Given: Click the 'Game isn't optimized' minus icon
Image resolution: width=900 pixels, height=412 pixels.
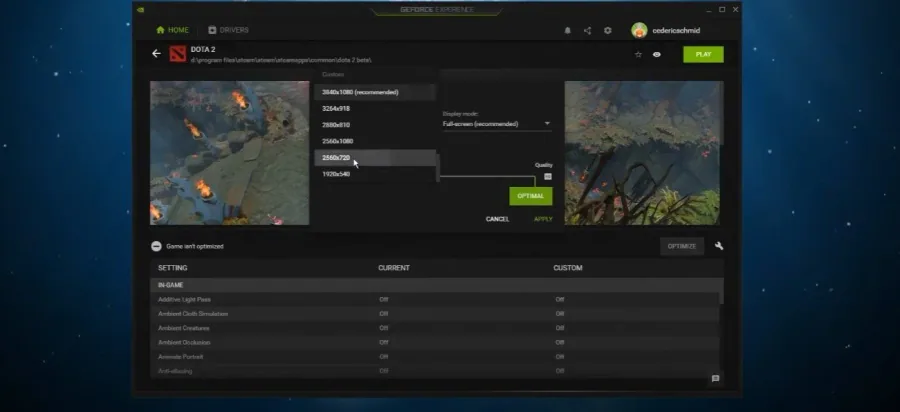Looking at the screenshot, I should click(156, 246).
